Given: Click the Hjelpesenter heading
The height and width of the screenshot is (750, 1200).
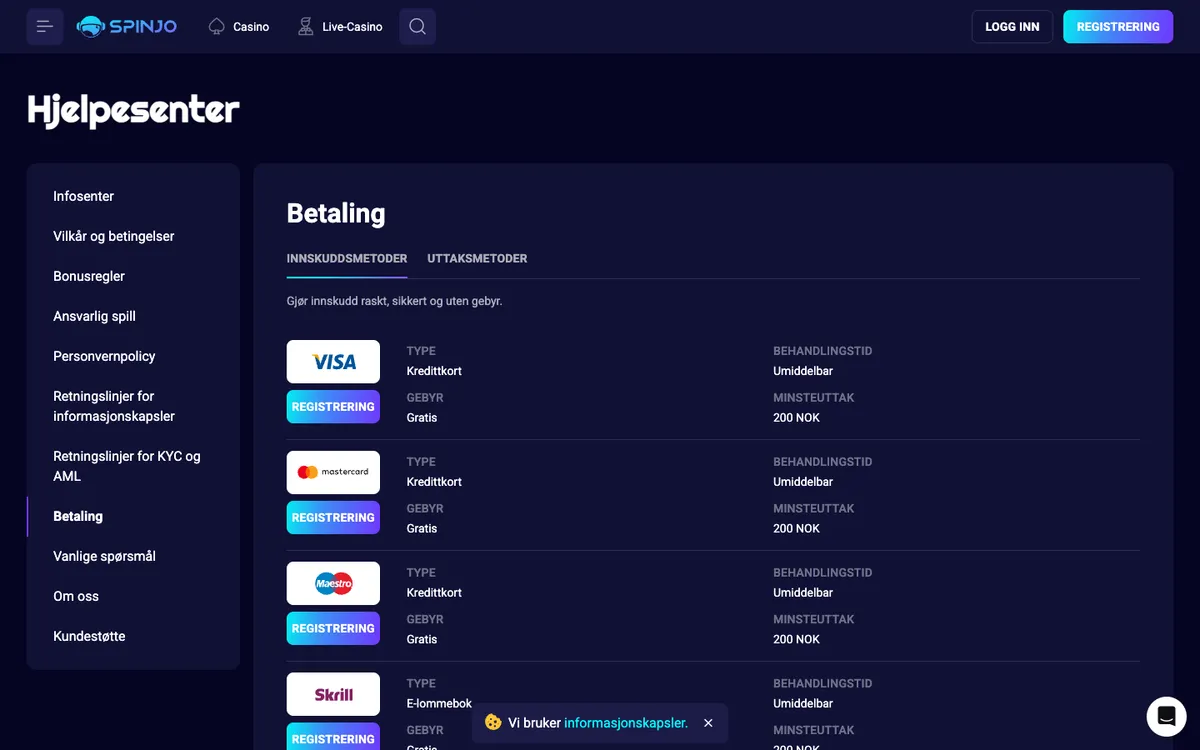Looking at the screenshot, I should click(x=133, y=110).
